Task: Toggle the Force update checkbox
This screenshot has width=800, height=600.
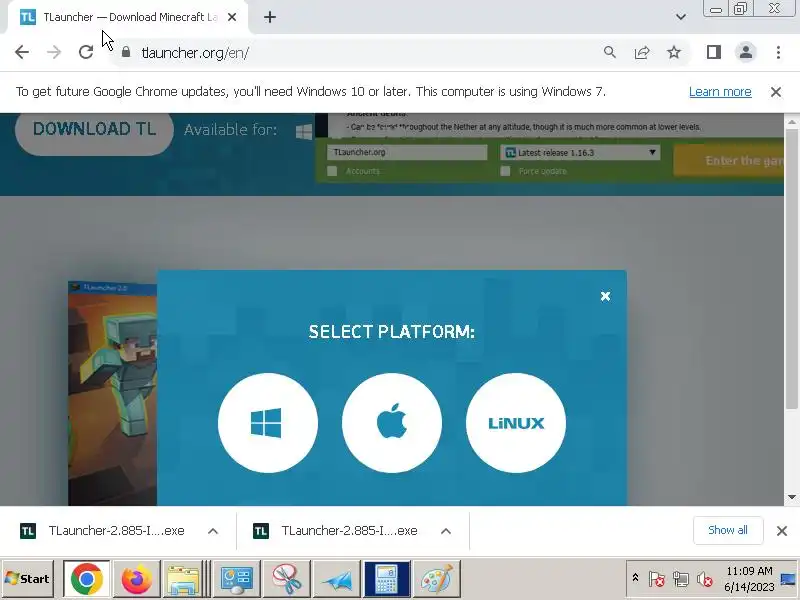Action: pos(505,171)
